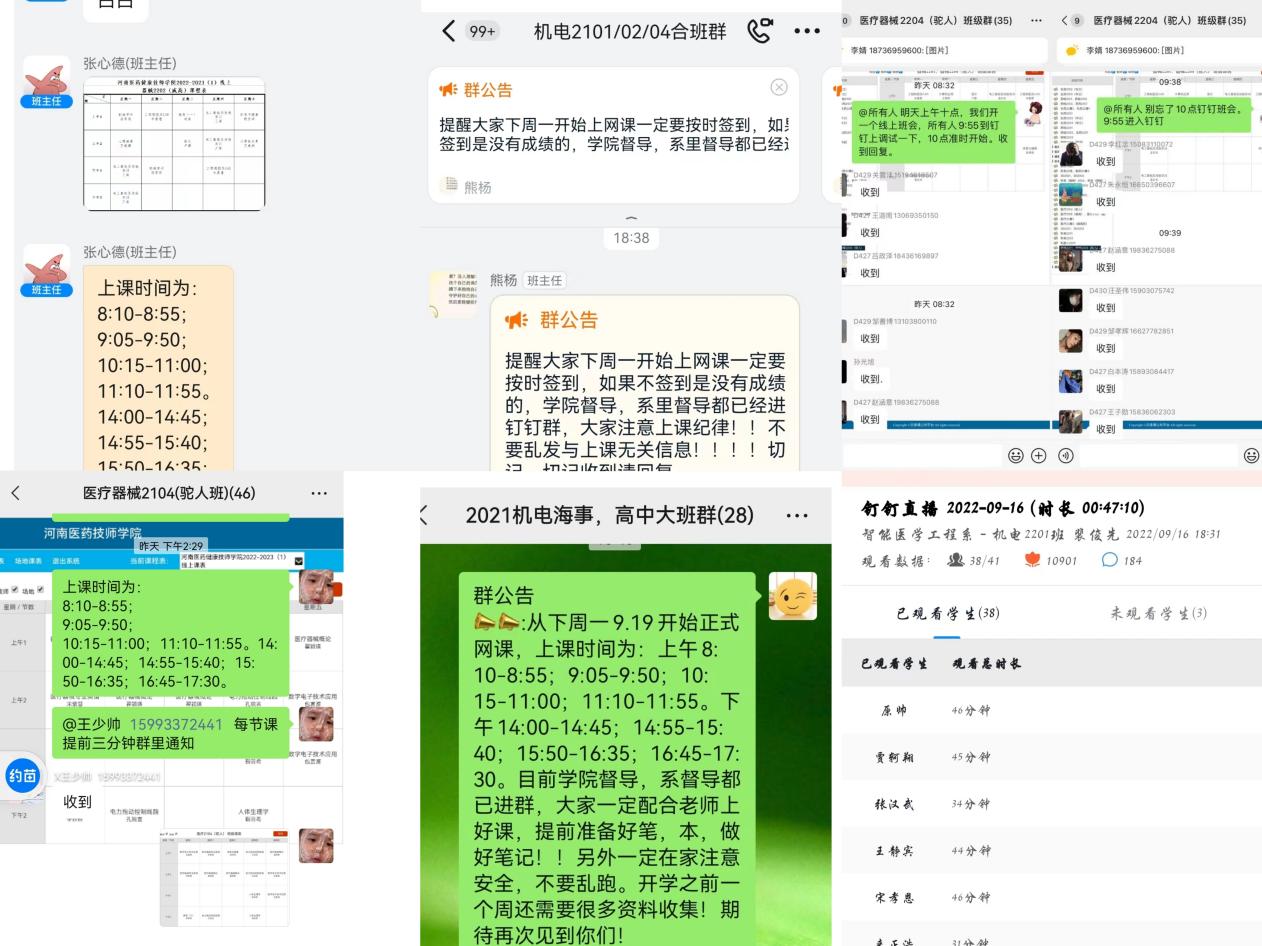Tap the phone number 15993372441 link
Screen dimensions: 1262x946
(177, 724)
